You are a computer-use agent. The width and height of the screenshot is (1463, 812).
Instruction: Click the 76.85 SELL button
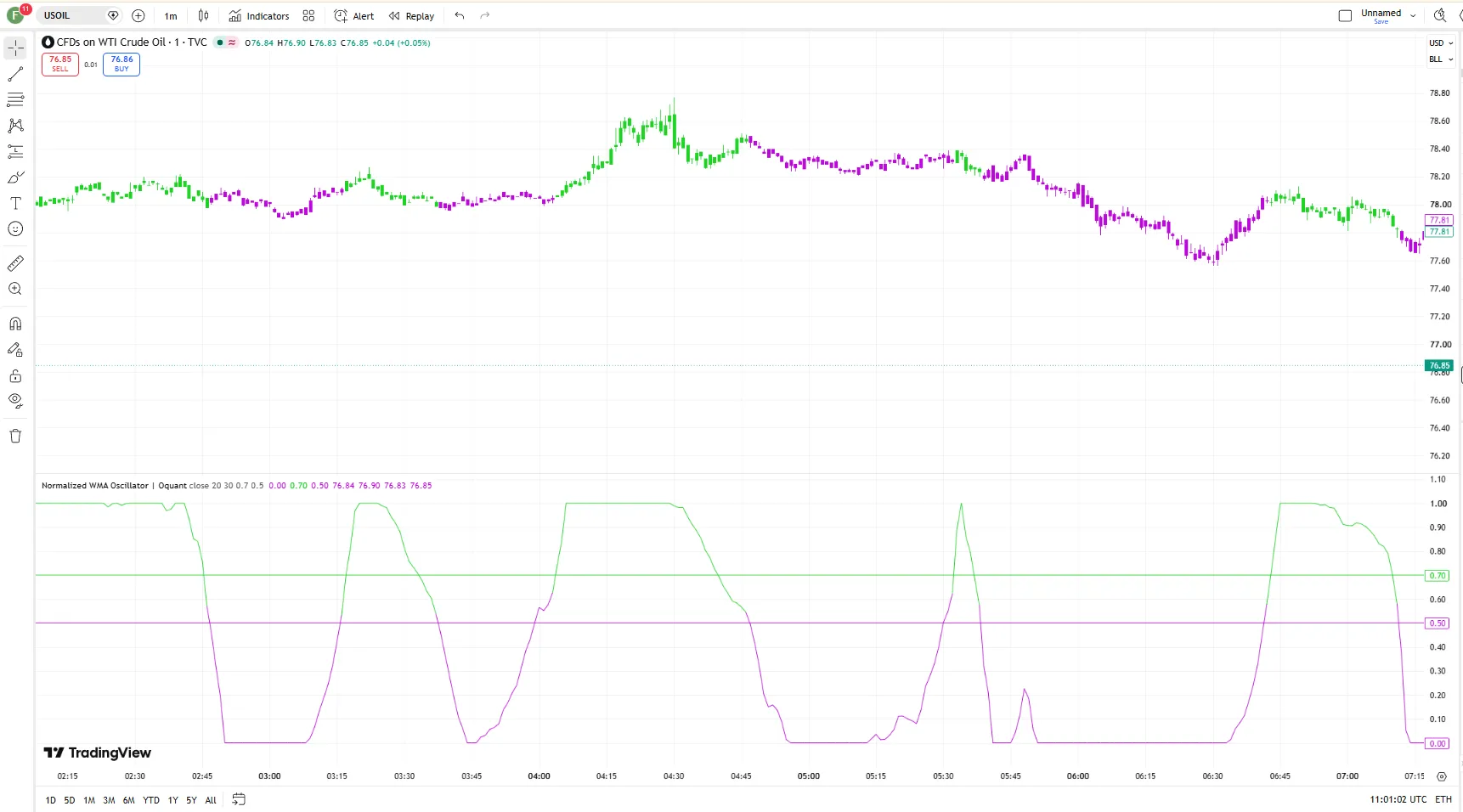60,64
